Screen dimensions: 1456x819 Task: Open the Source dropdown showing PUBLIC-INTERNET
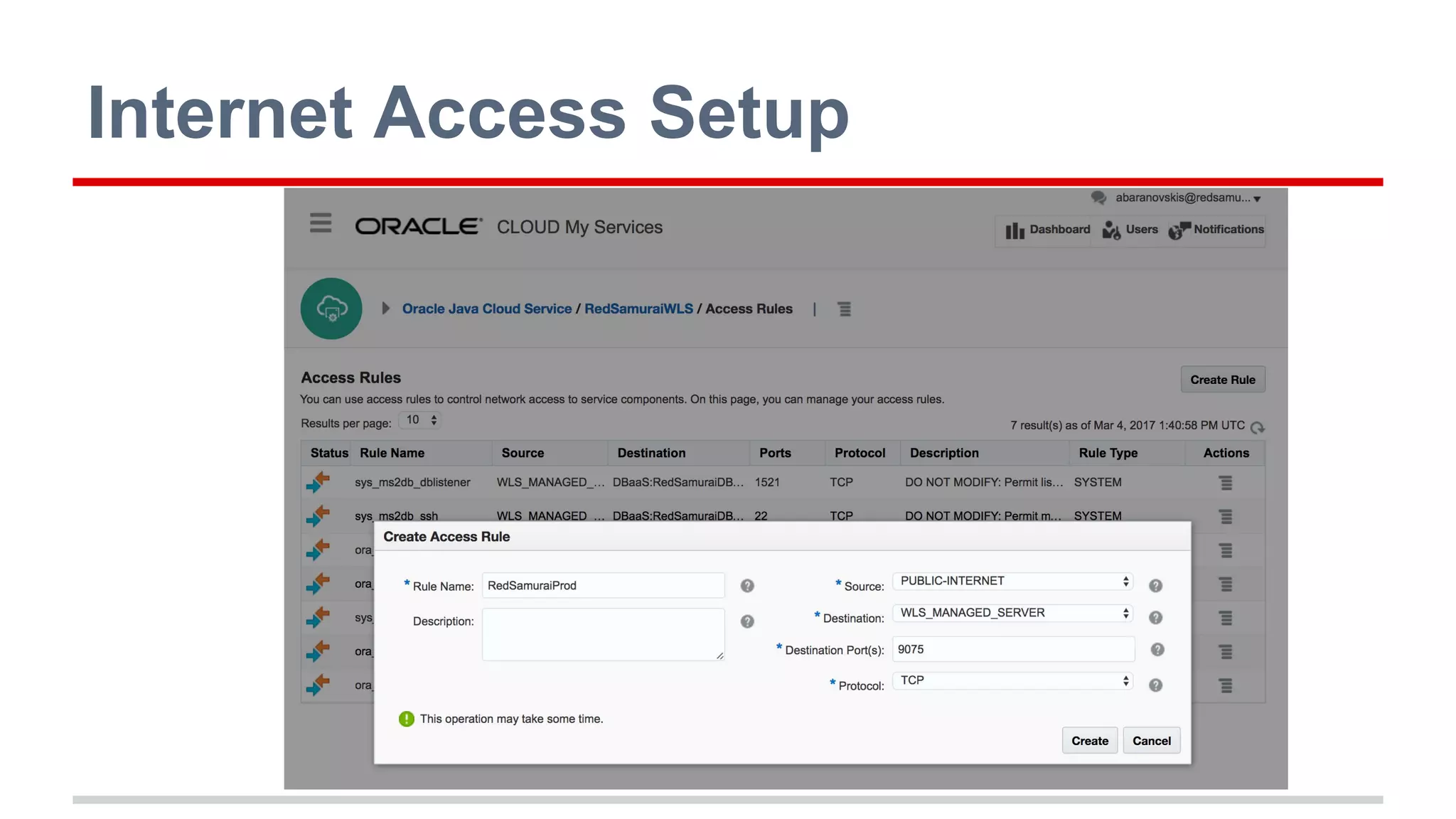pyautogui.click(x=1013, y=581)
